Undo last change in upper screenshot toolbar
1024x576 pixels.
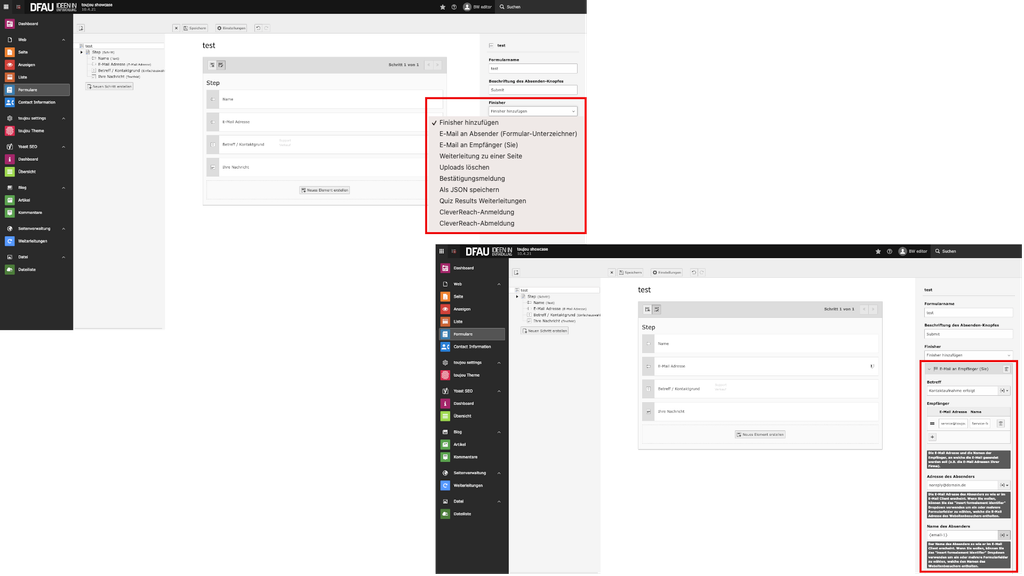[x=258, y=28]
